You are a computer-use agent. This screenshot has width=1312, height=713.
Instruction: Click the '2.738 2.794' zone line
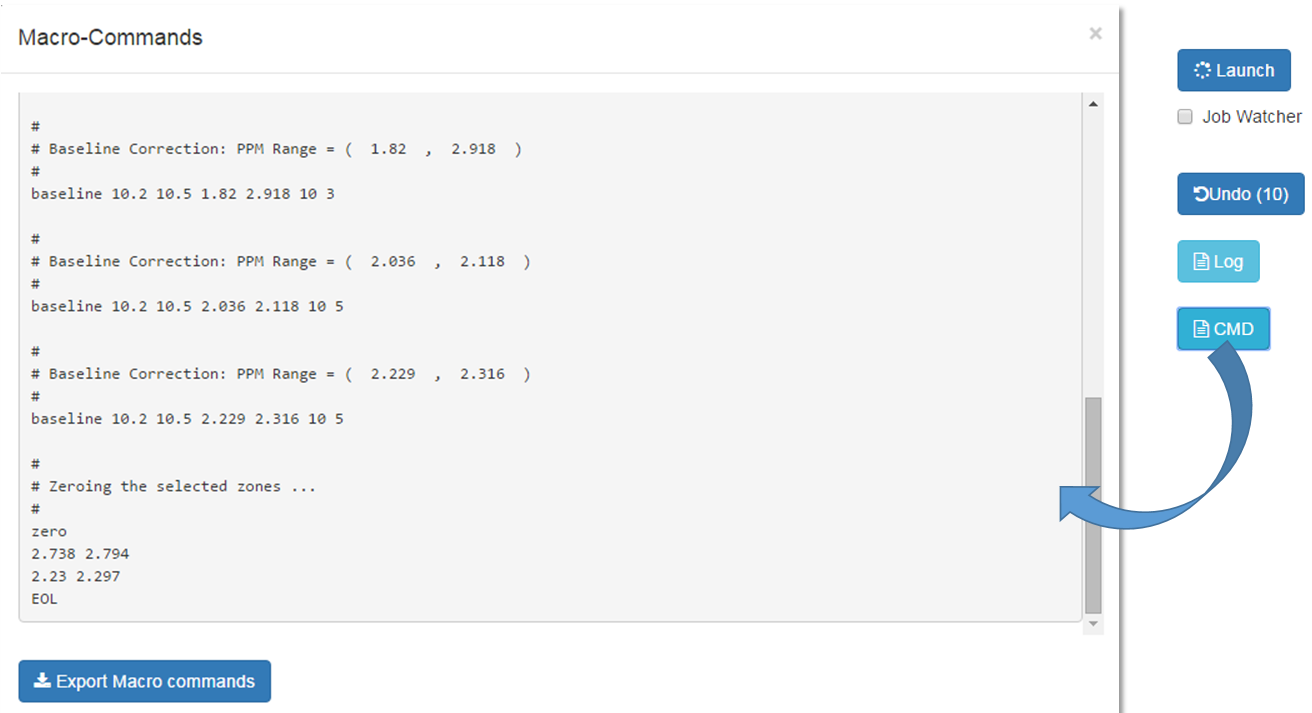(80, 554)
